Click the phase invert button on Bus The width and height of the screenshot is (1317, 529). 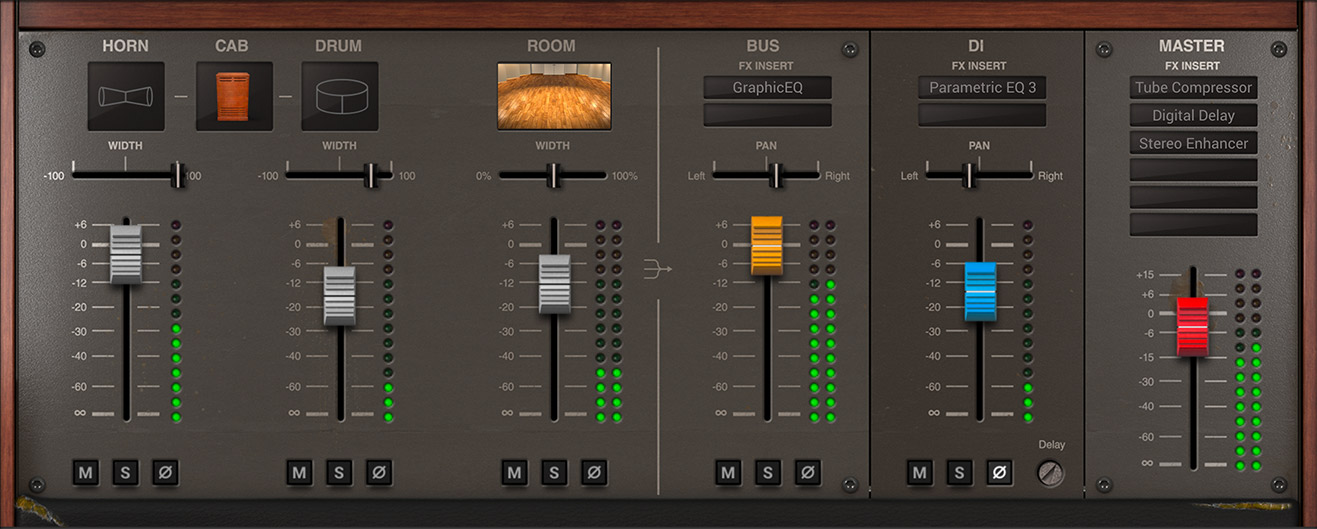click(x=807, y=473)
